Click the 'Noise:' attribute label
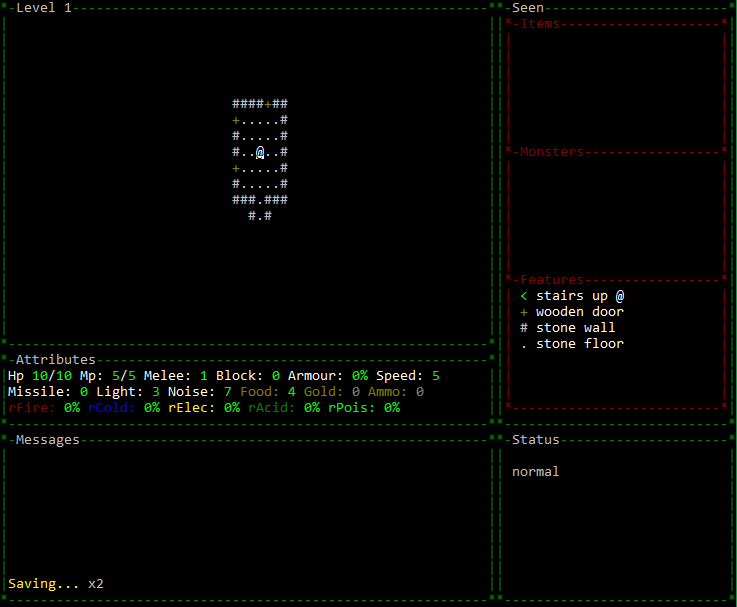 (191, 392)
